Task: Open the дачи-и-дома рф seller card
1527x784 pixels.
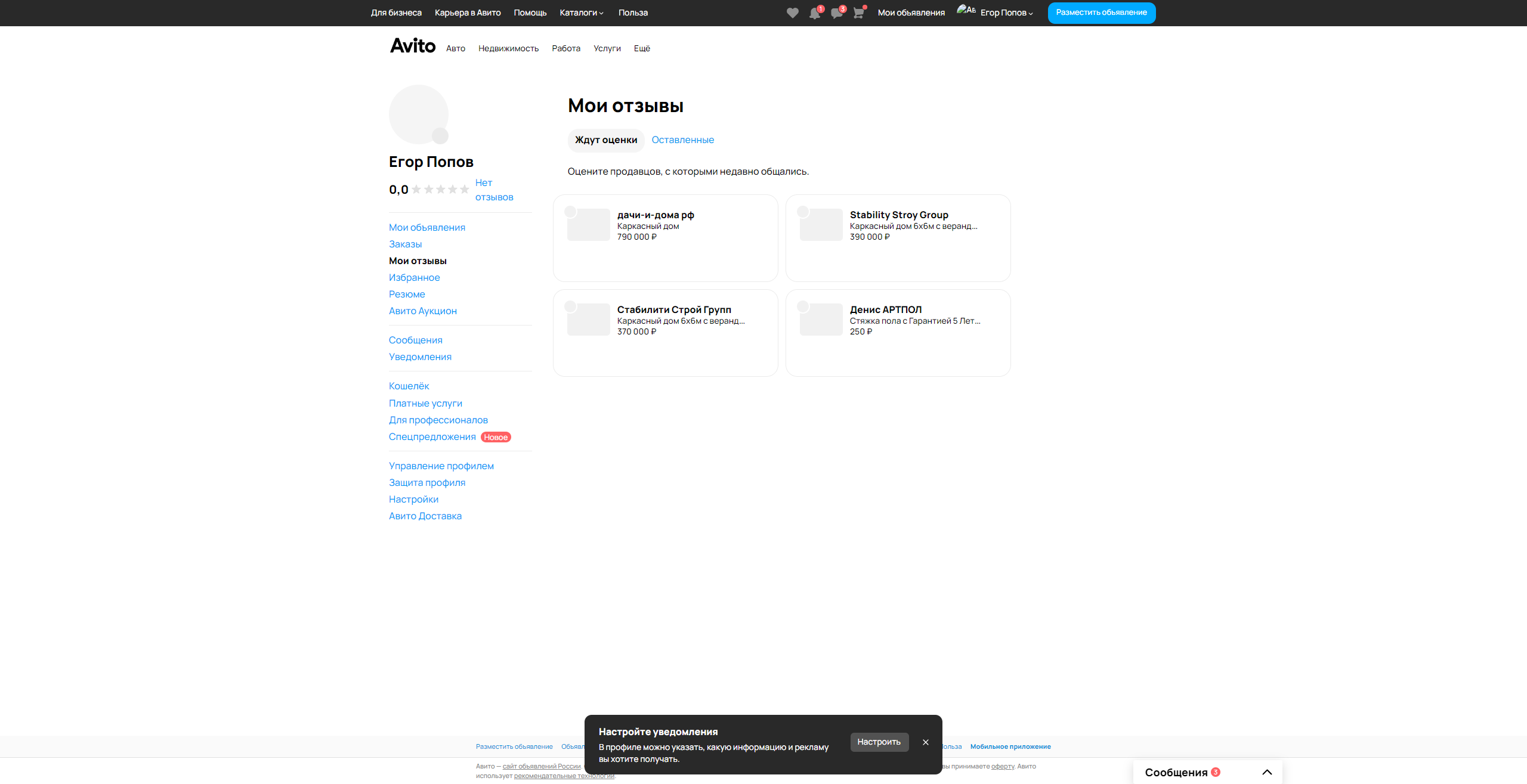Action: 665,238
